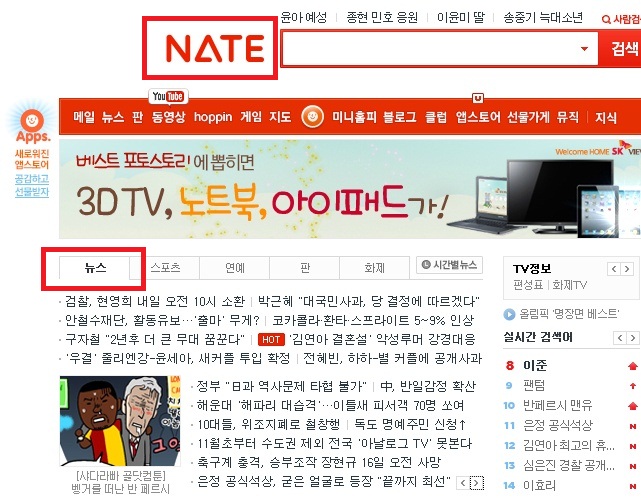The image size is (641, 498).
Task: Click the trending keyword 윤아 예성
Action: click(304, 17)
